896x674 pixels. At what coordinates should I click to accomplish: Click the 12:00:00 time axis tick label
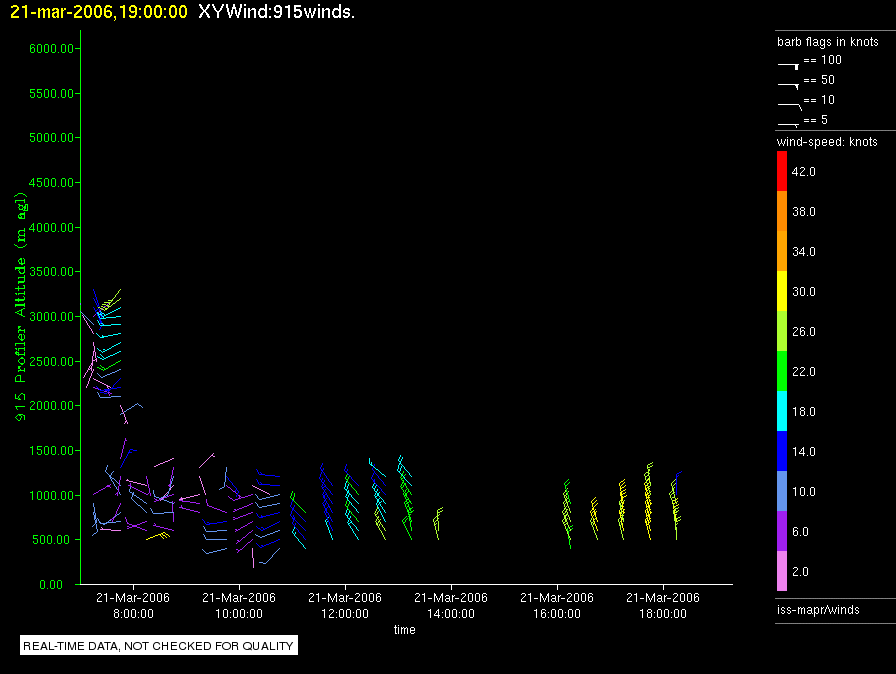click(x=345, y=605)
